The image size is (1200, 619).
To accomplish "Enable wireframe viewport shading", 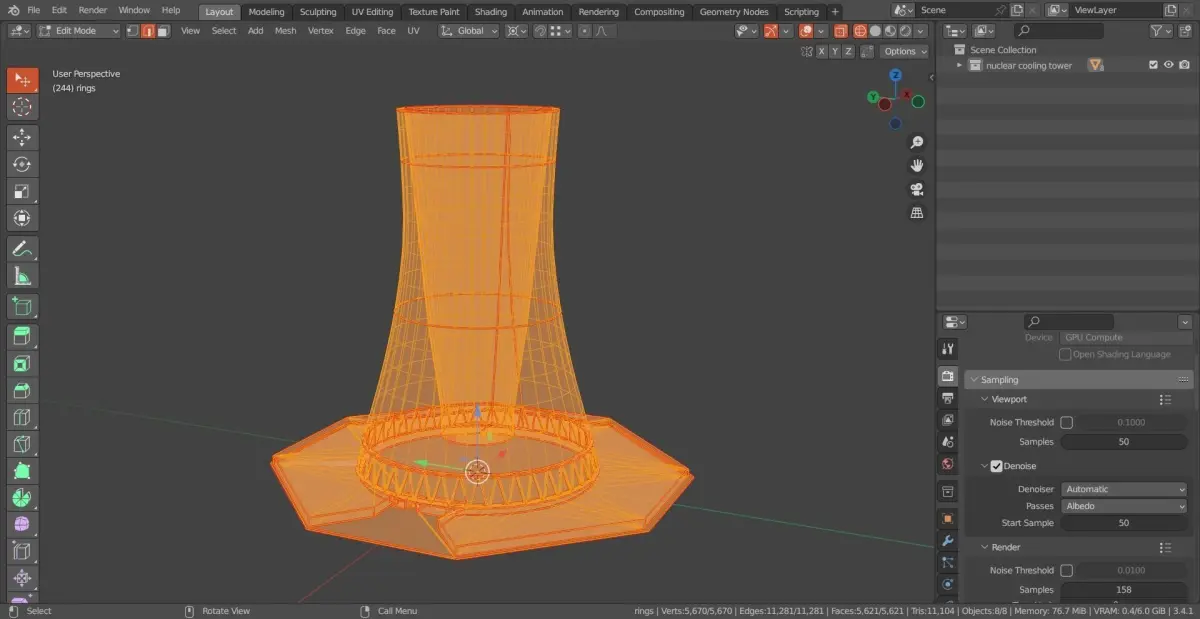I will click(x=860, y=31).
